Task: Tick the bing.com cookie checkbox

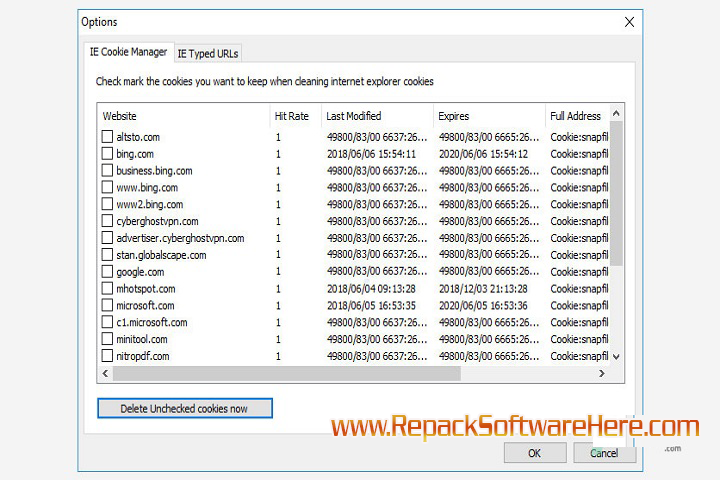Action: pos(107,153)
